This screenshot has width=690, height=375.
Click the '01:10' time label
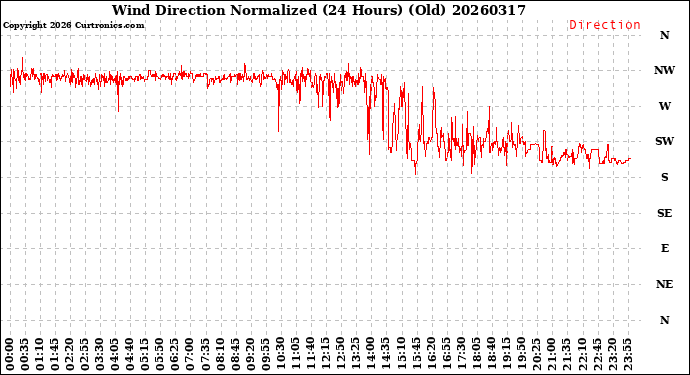click(40, 354)
